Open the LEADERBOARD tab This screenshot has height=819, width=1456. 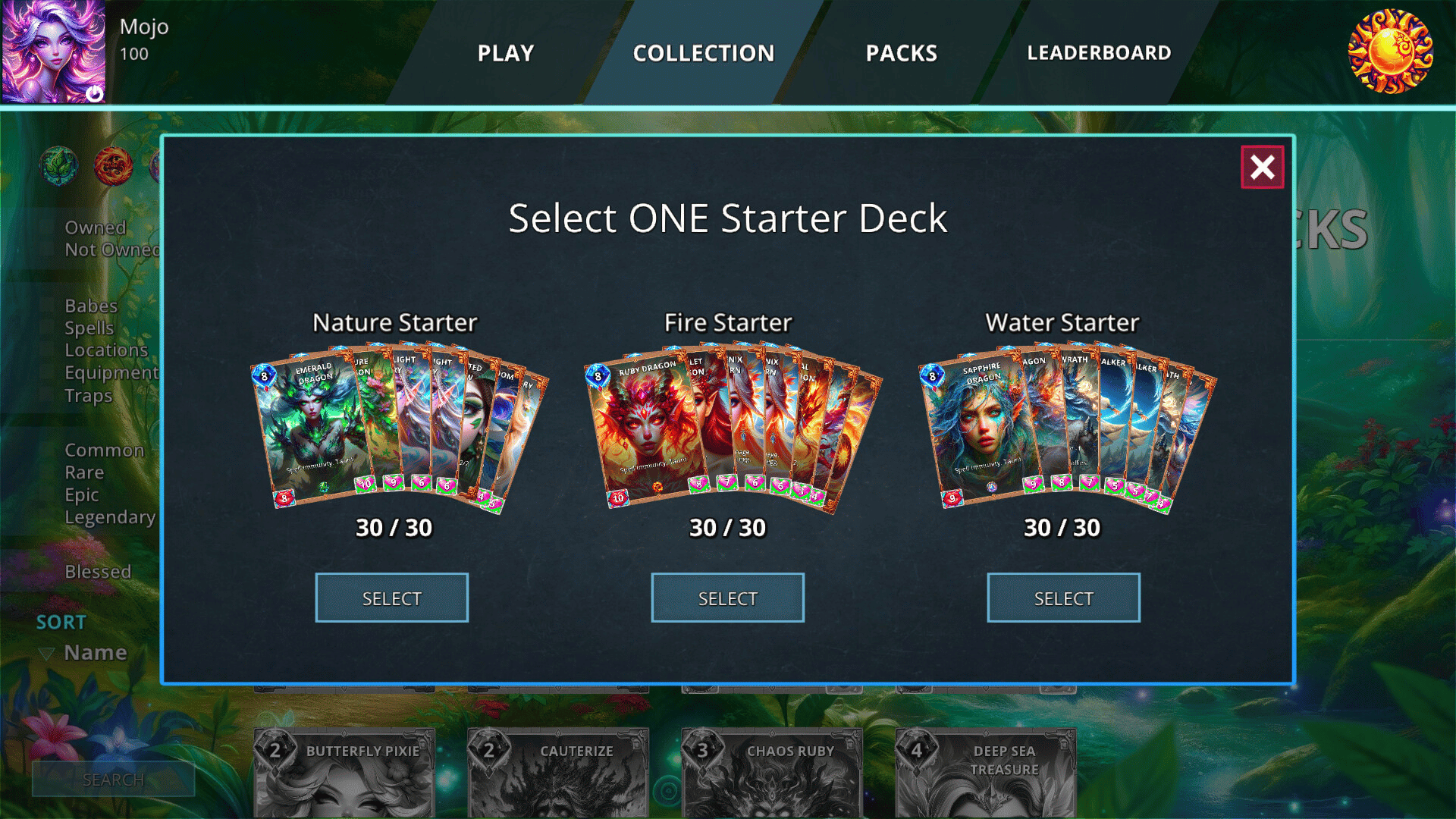click(x=1099, y=53)
